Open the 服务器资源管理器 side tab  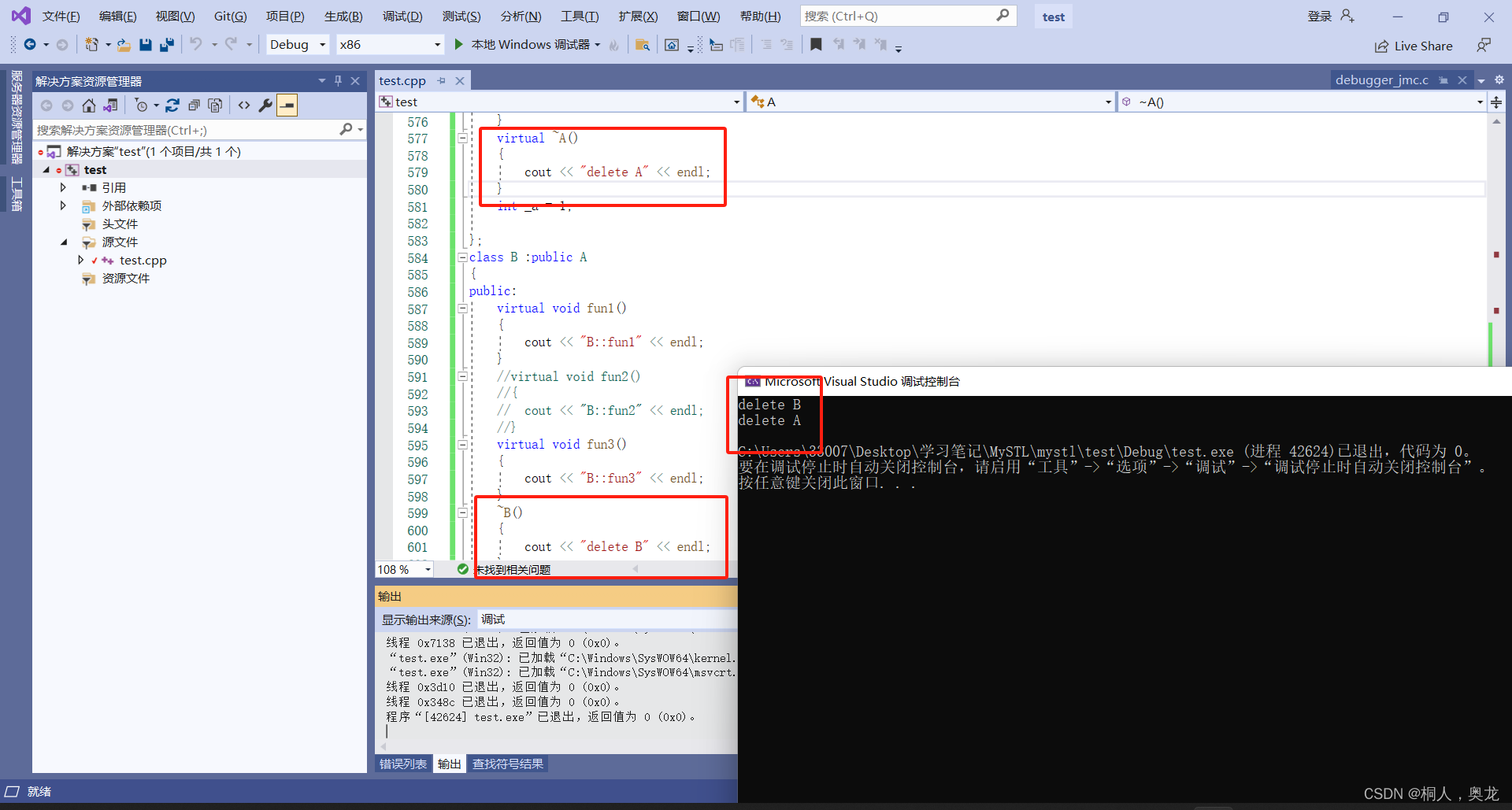pos(17,117)
